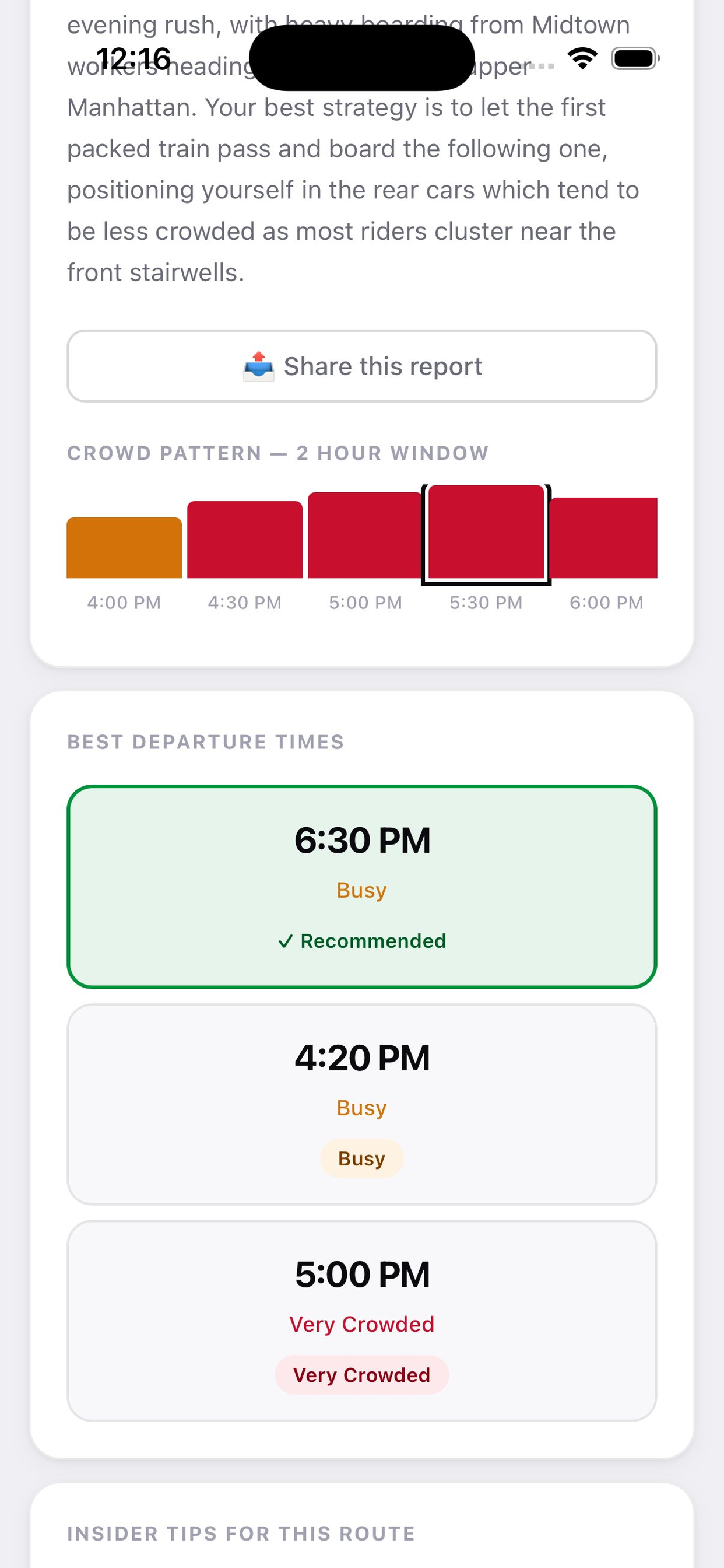Viewport: 724px width, 1568px height.
Task: Tap the 4:00 PM time label
Action: click(x=124, y=603)
